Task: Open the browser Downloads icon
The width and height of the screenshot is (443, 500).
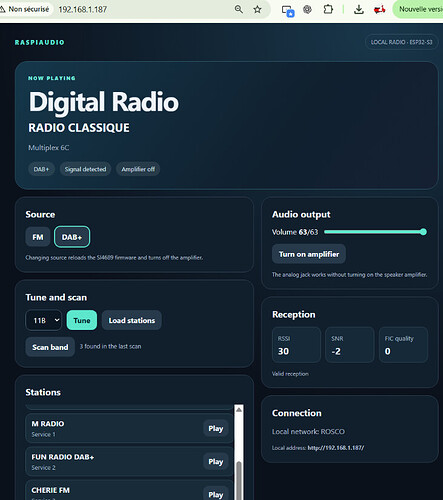Action: pos(359,9)
